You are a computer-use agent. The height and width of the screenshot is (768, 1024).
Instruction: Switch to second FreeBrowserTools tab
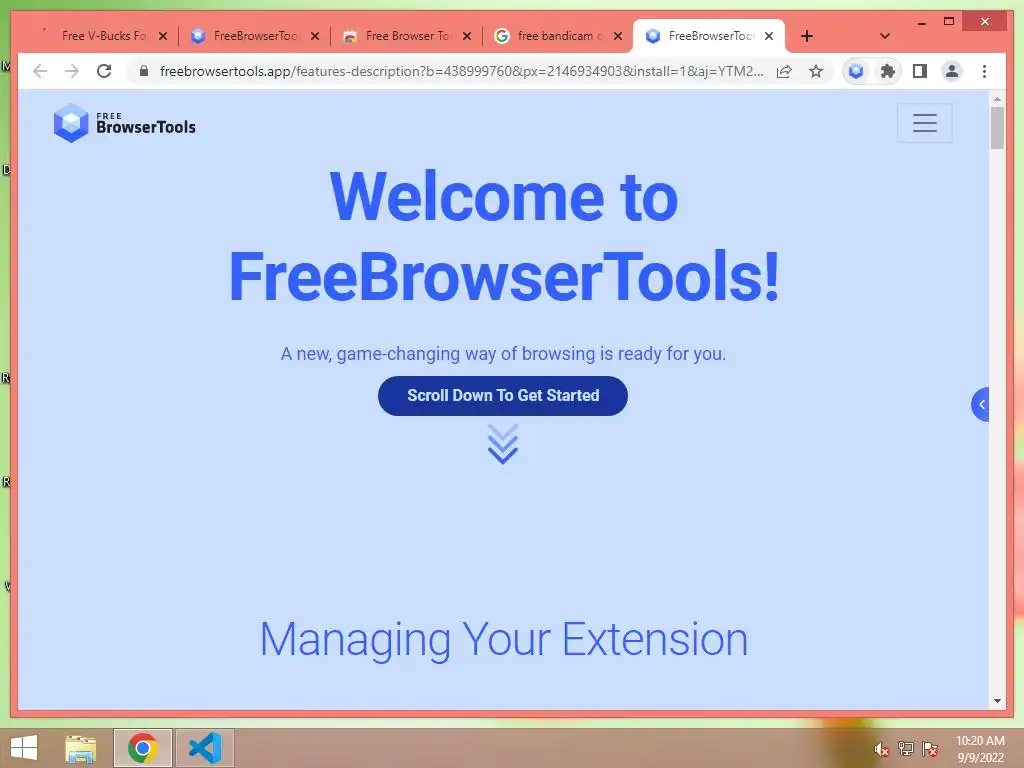pos(254,36)
